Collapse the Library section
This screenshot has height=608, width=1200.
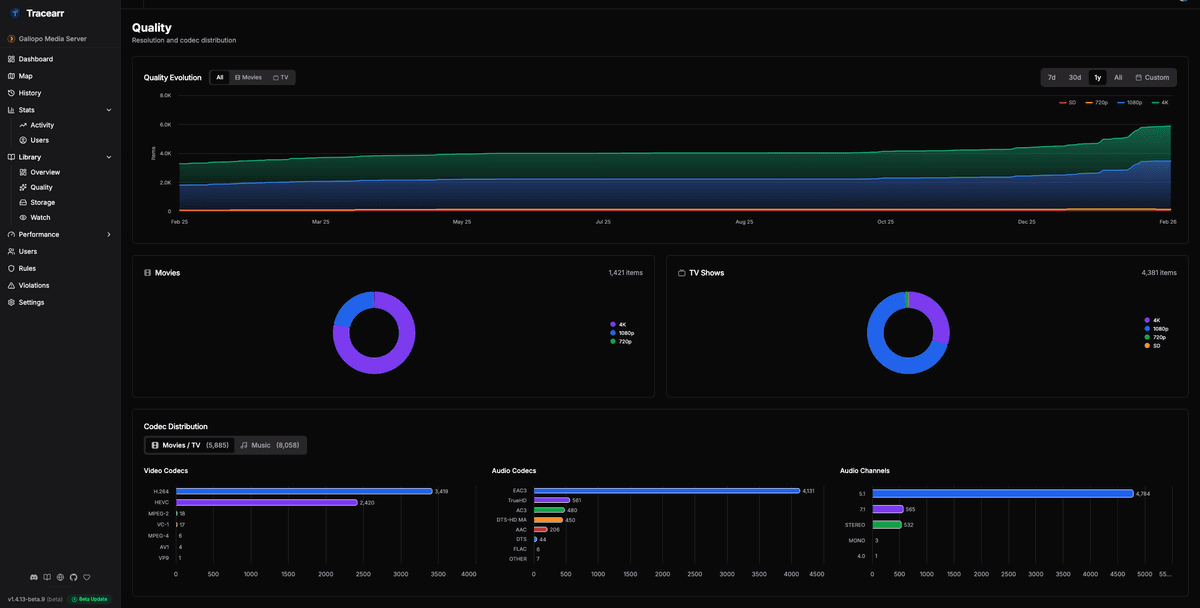(109, 157)
